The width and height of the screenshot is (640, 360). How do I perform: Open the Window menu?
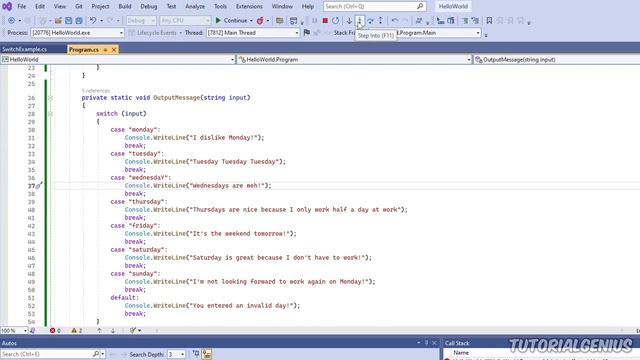282,7
